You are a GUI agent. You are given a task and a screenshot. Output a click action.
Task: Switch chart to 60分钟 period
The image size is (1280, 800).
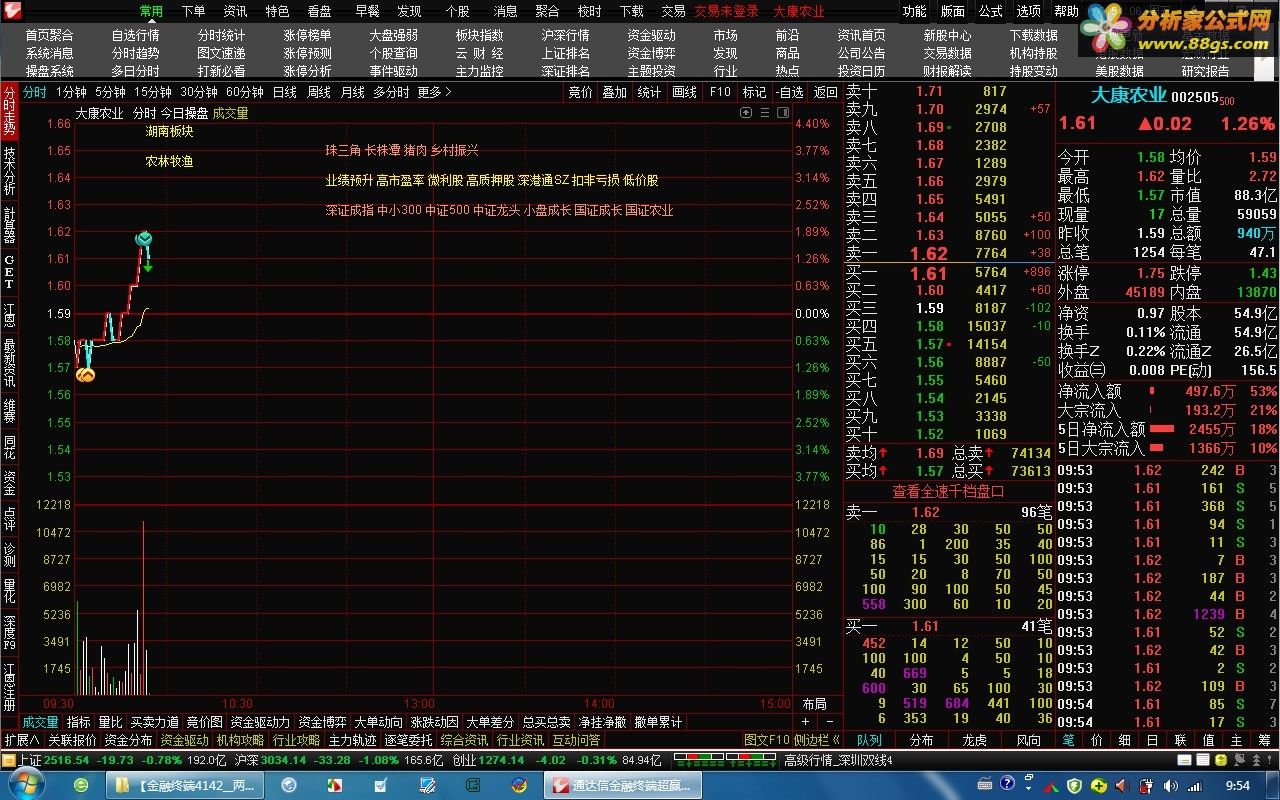(x=245, y=92)
